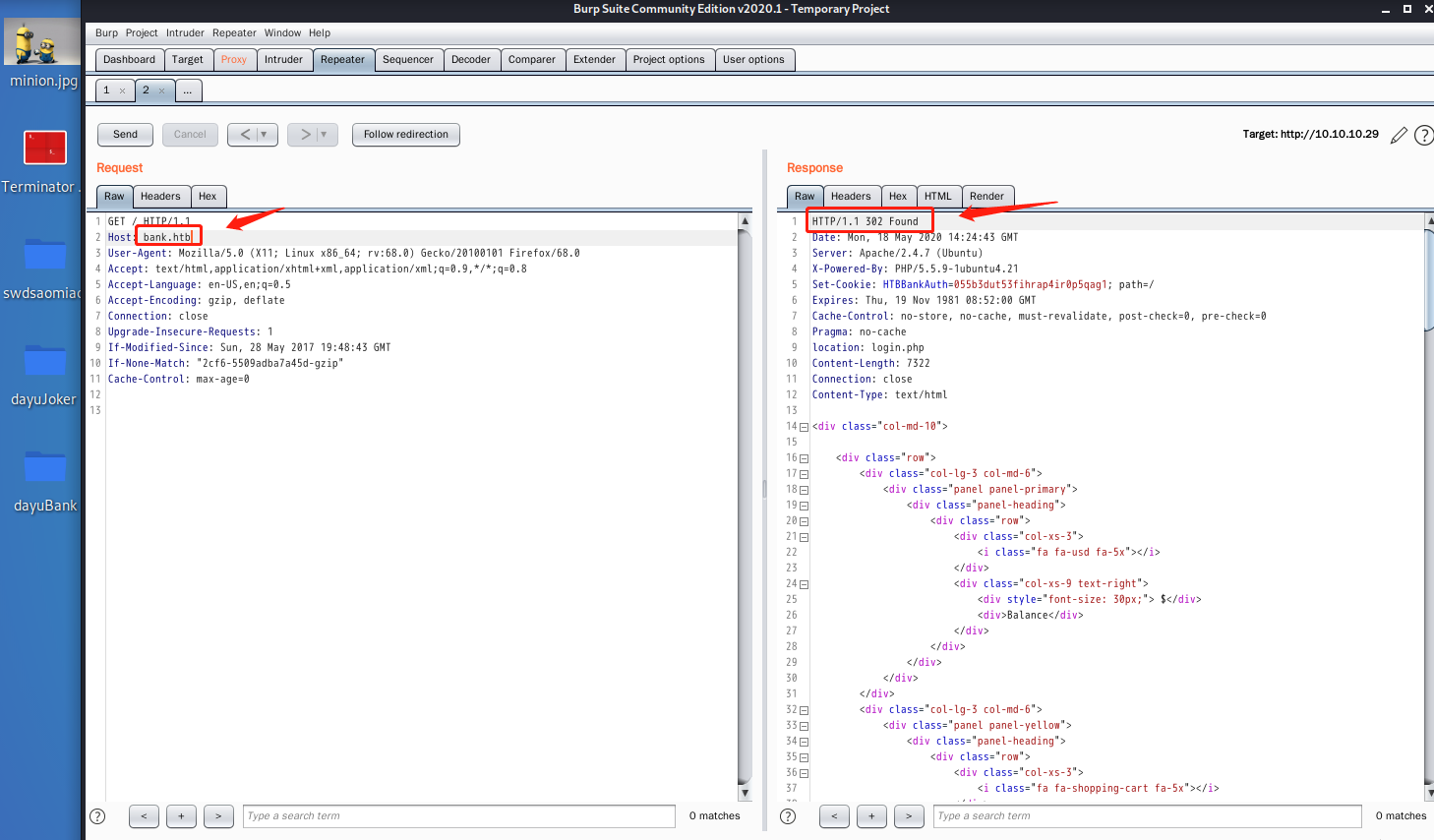This screenshot has width=1434, height=840.
Task: Show Response HTML view
Action: [x=938, y=197]
